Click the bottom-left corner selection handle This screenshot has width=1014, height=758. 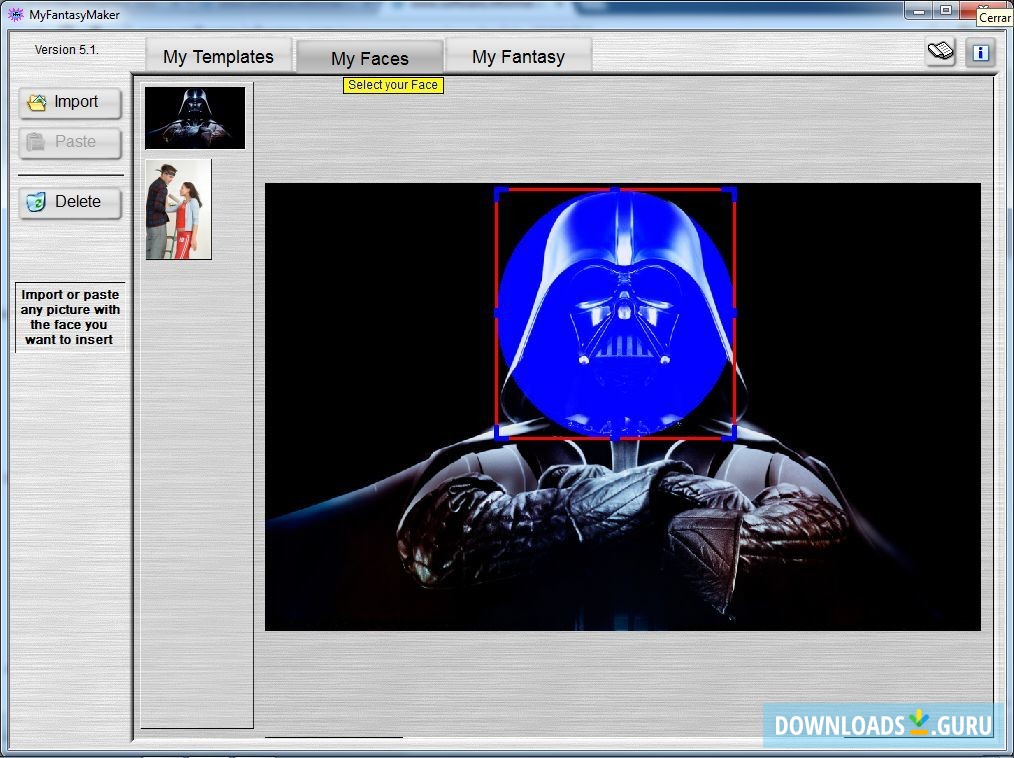point(499,434)
